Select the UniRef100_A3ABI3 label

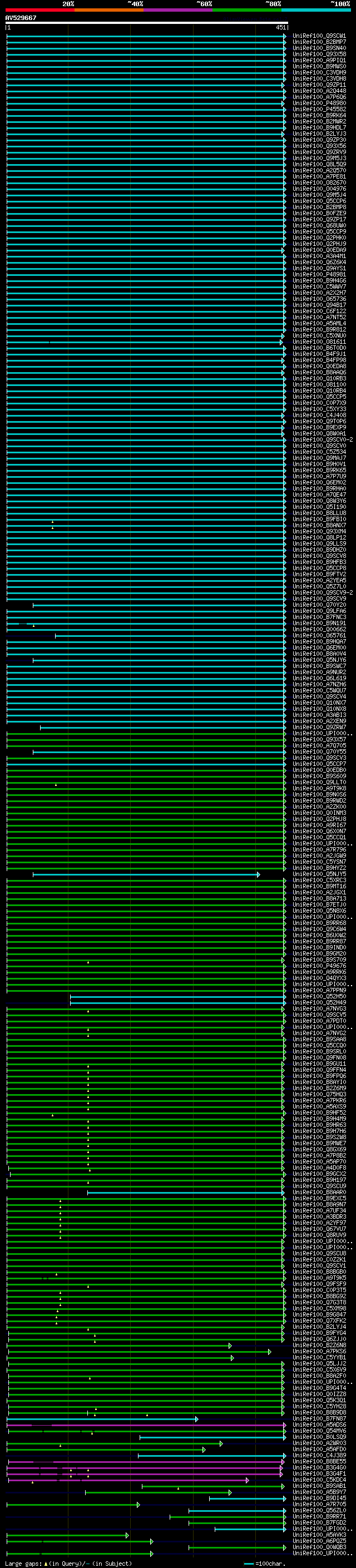pyautogui.click(x=319, y=715)
